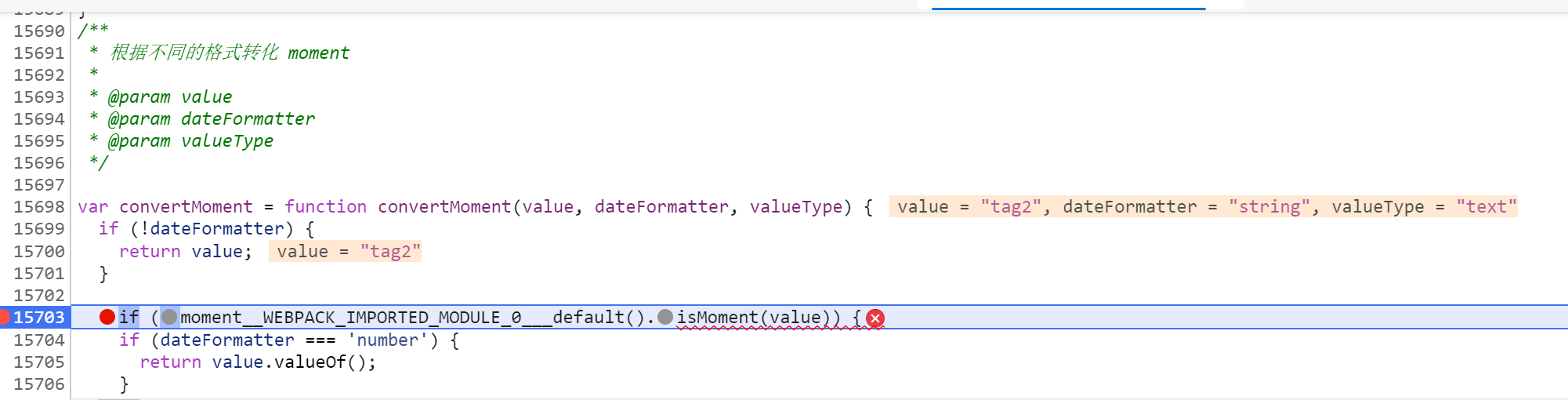Click line number 15706 in the gutter

pos(38,384)
